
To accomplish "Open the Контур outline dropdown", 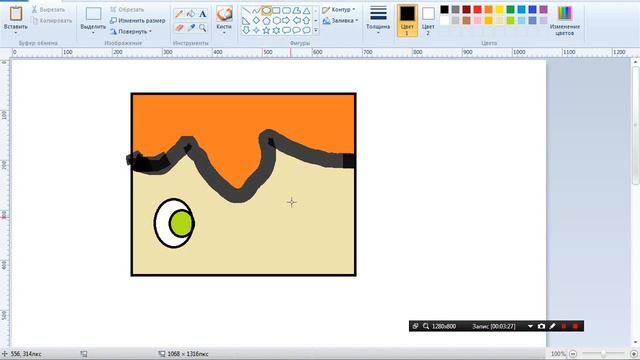I will click(x=354, y=9).
